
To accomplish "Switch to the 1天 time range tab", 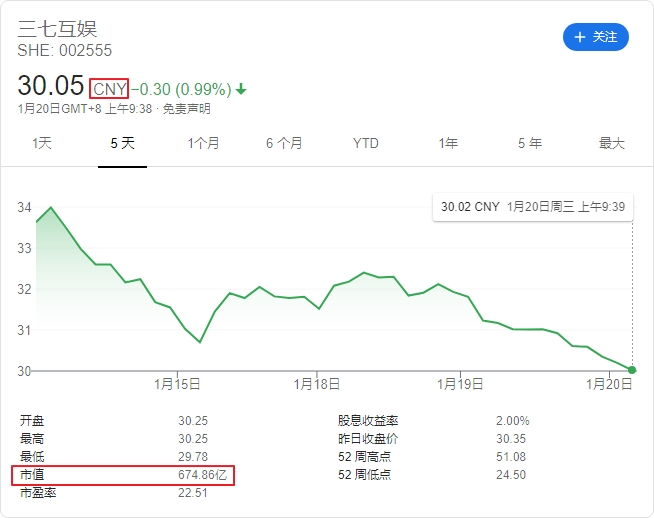I will (42, 143).
